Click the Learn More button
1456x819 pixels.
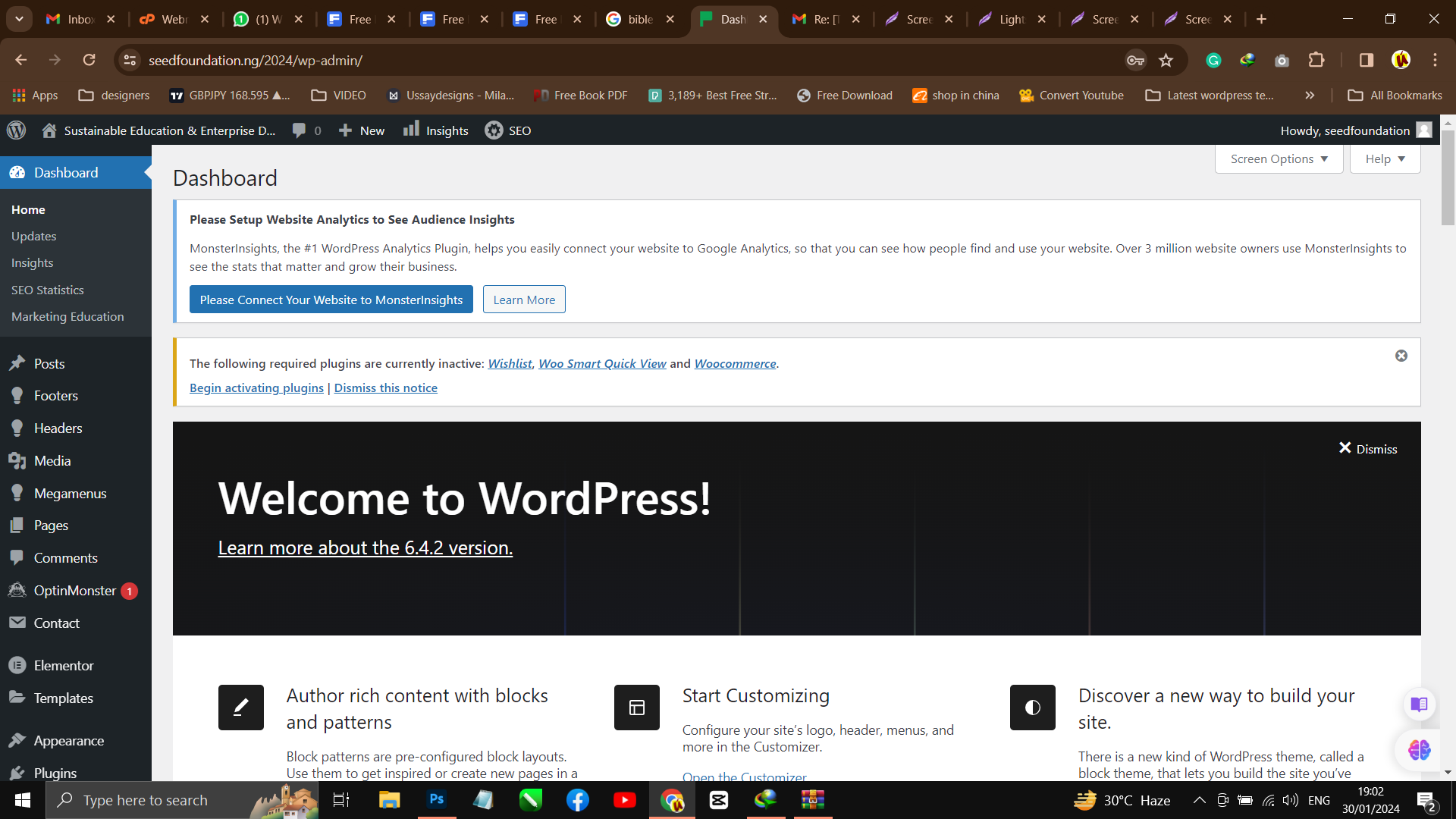tap(524, 300)
